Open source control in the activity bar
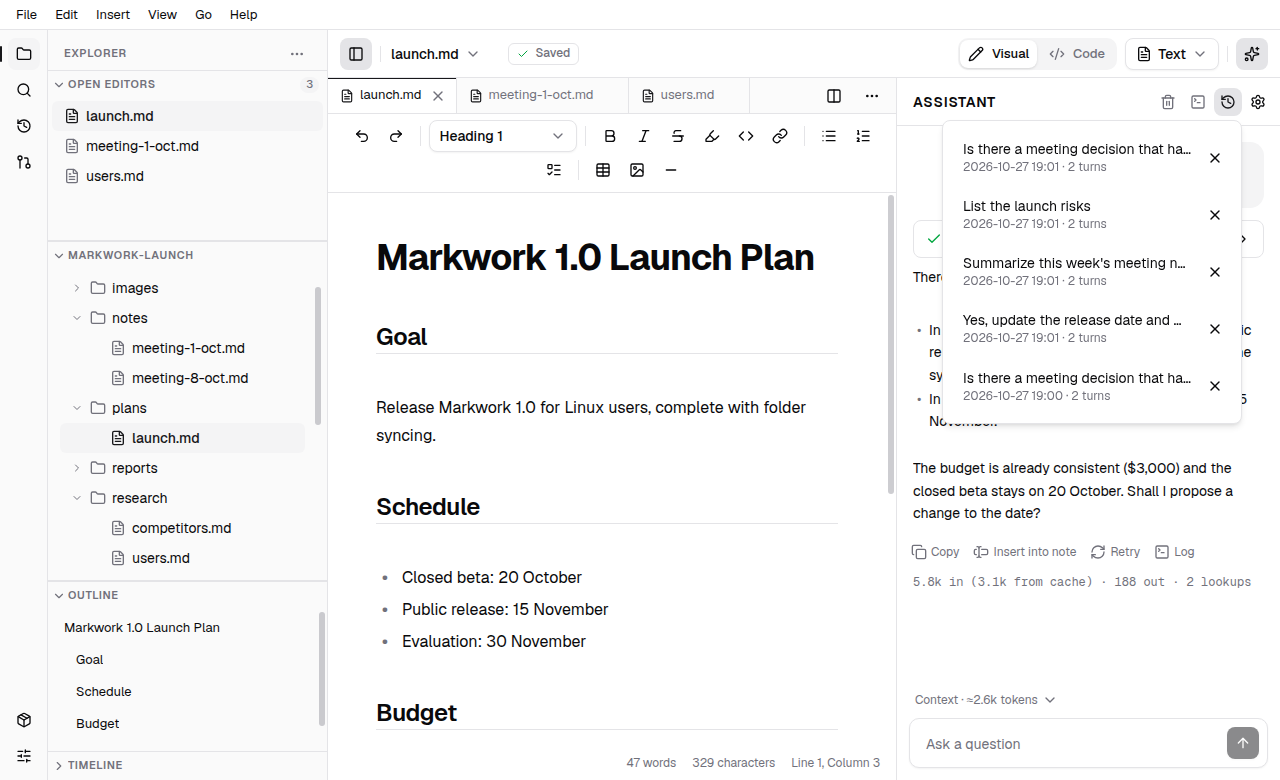 tap(24, 162)
